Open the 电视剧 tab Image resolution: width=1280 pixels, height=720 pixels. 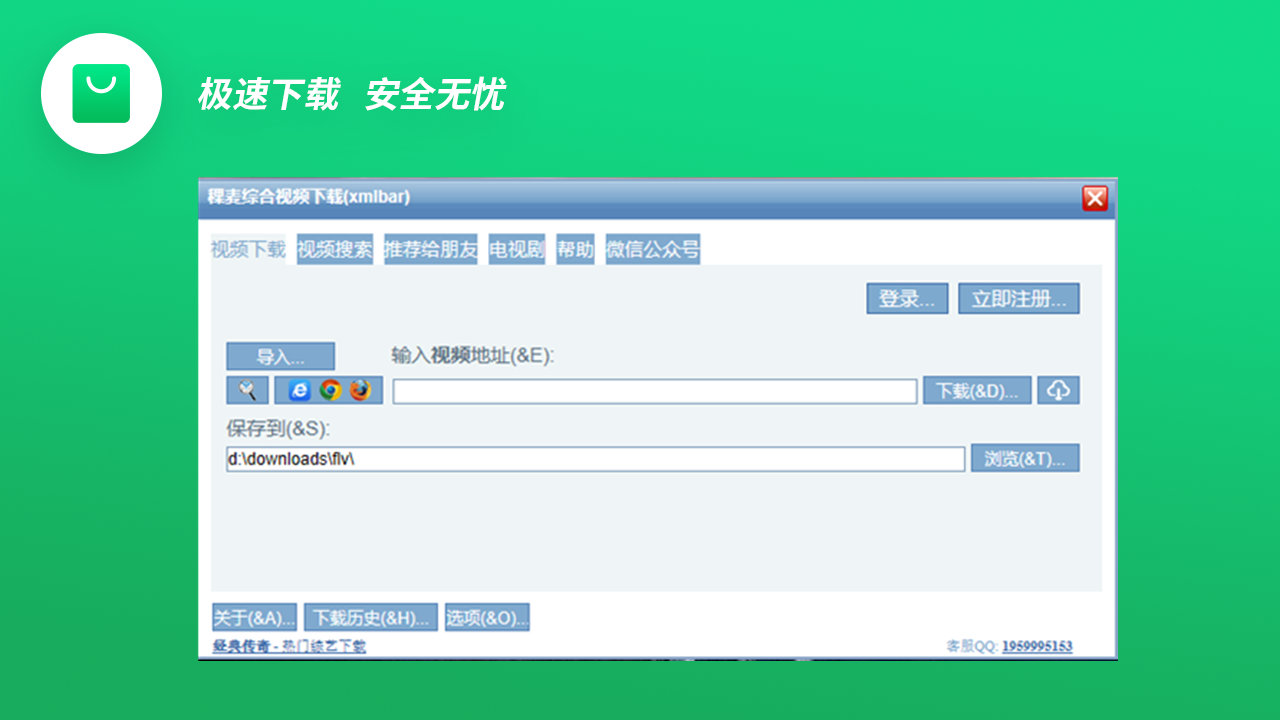click(x=516, y=249)
